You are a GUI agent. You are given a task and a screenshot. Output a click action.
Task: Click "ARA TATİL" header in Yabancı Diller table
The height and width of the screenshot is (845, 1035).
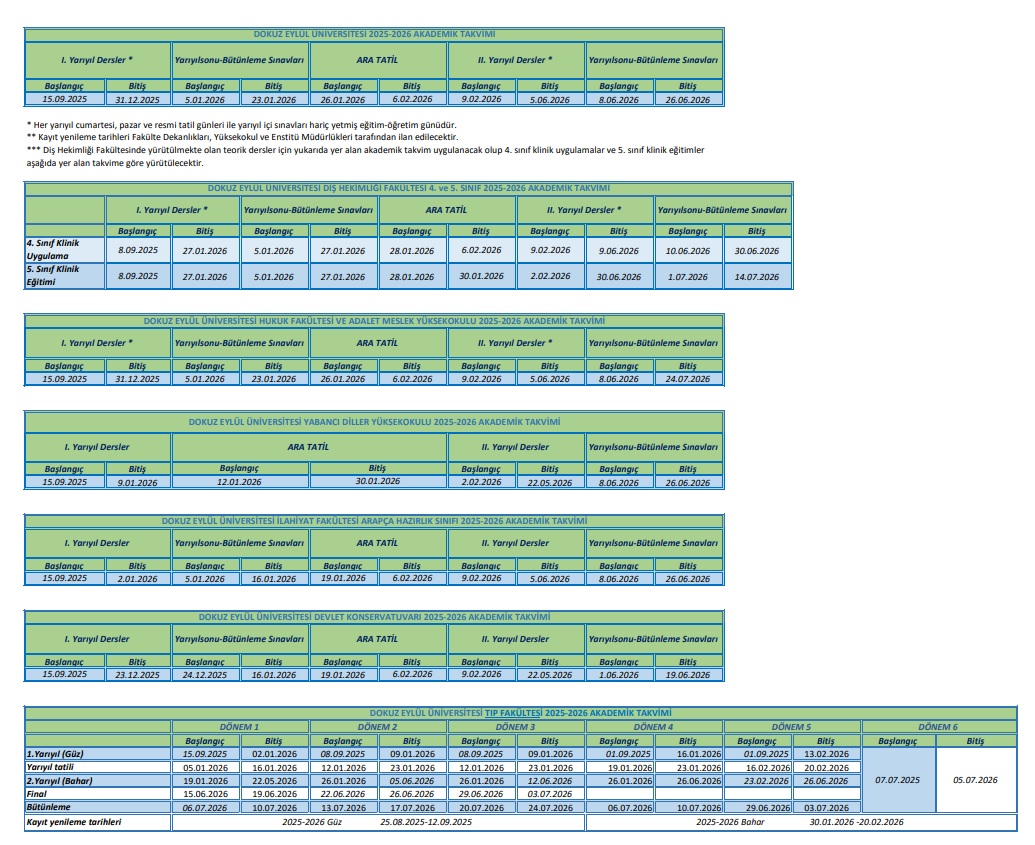click(308, 447)
